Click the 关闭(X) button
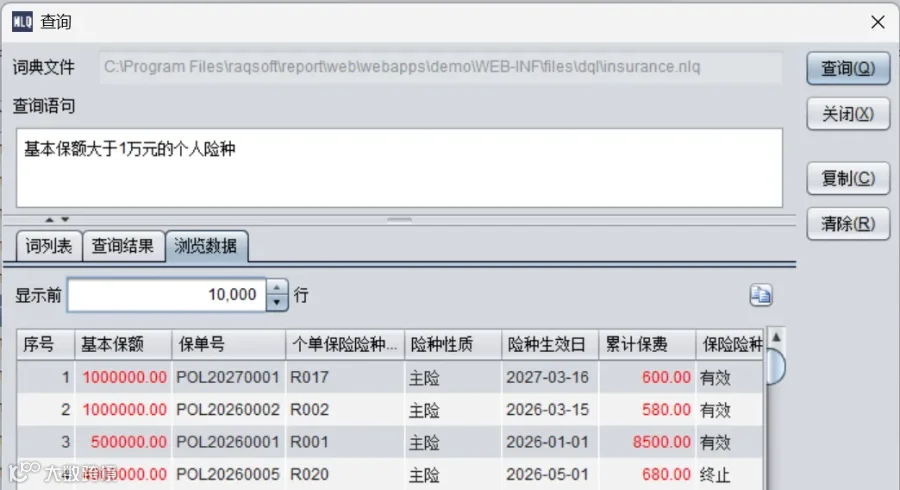900x490 pixels. tap(848, 114)
